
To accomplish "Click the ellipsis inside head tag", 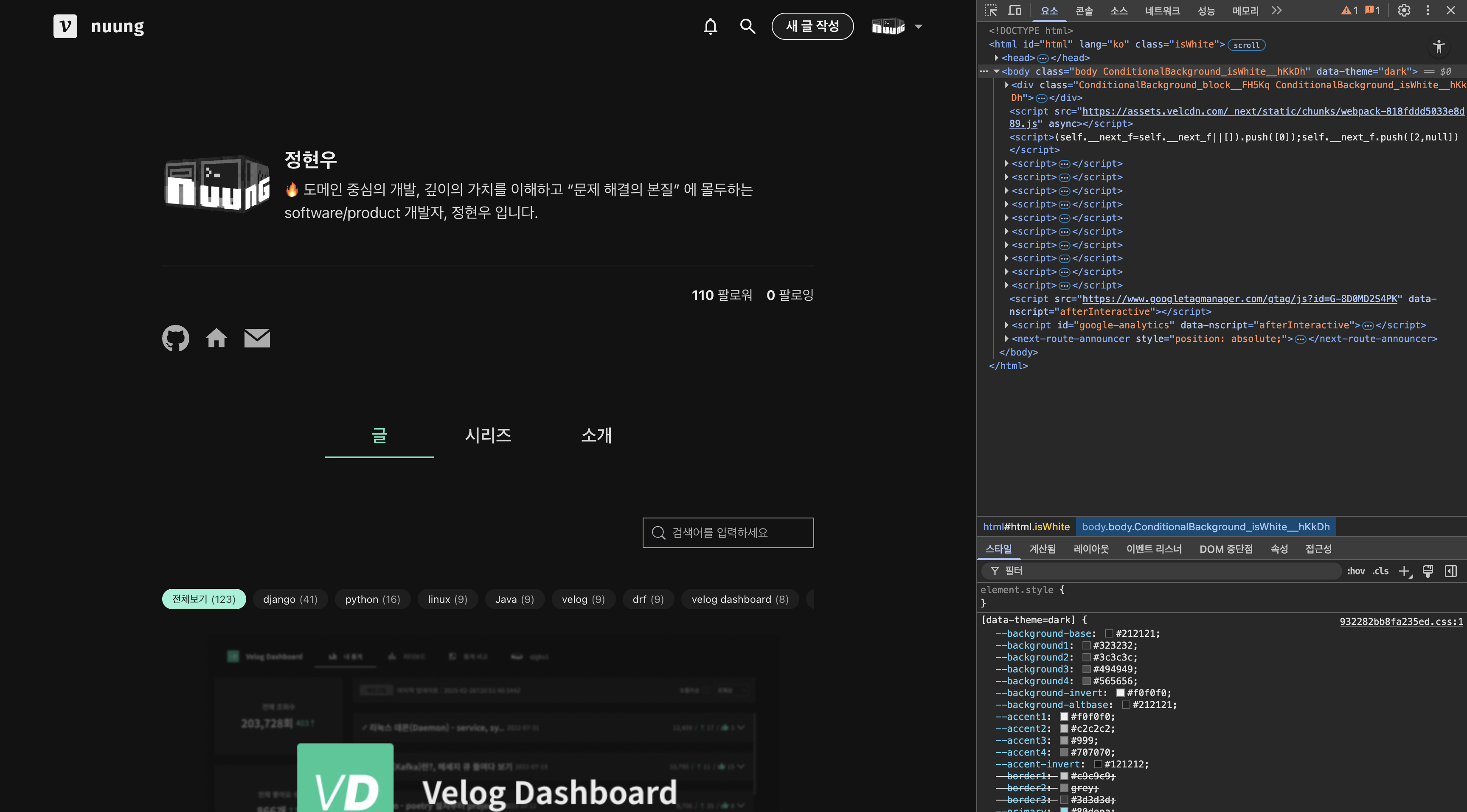I will 1043,58.
